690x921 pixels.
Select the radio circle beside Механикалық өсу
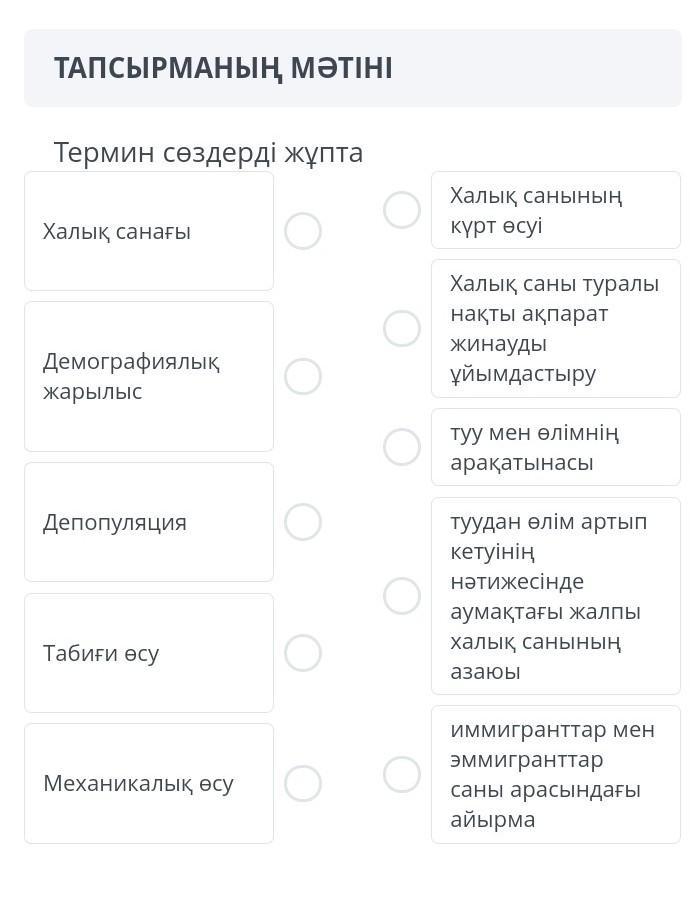302,783
